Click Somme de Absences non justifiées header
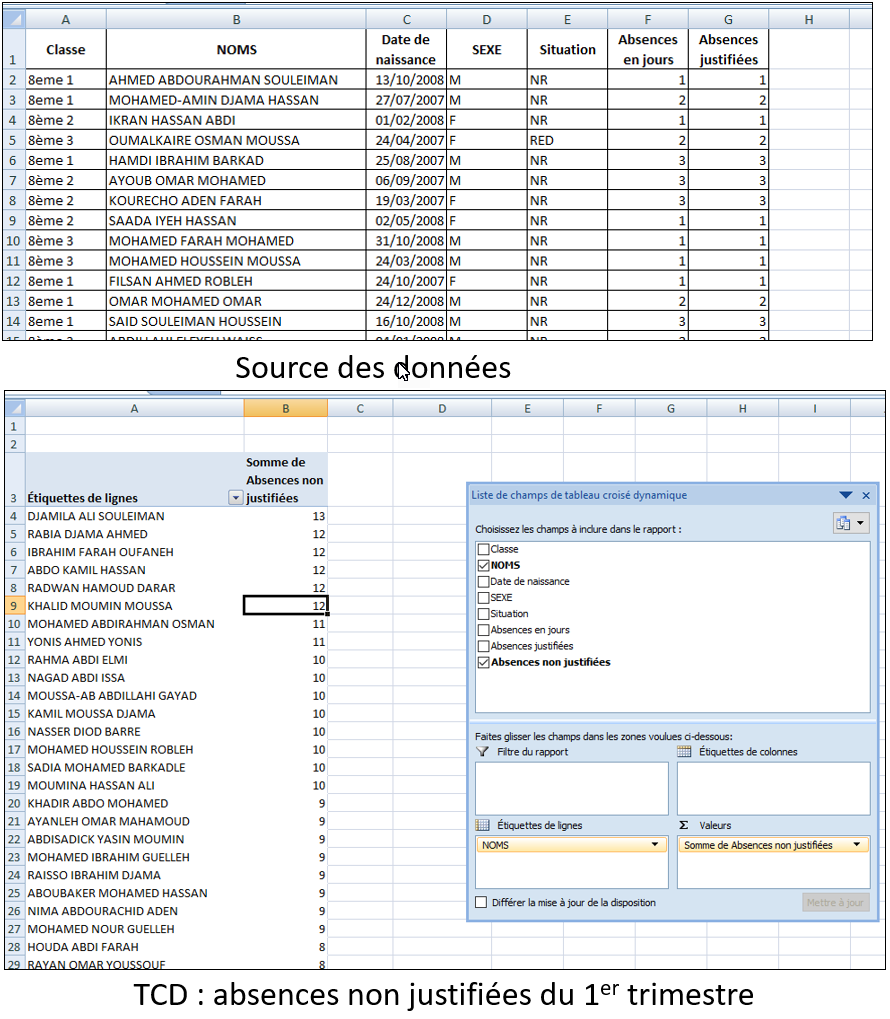 285,480
